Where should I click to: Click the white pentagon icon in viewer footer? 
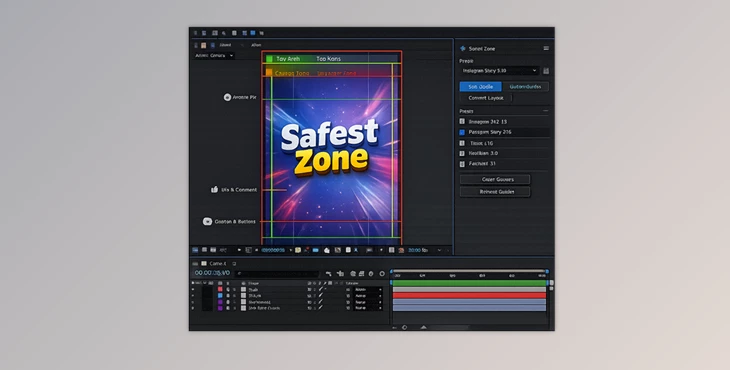point(327,250)
